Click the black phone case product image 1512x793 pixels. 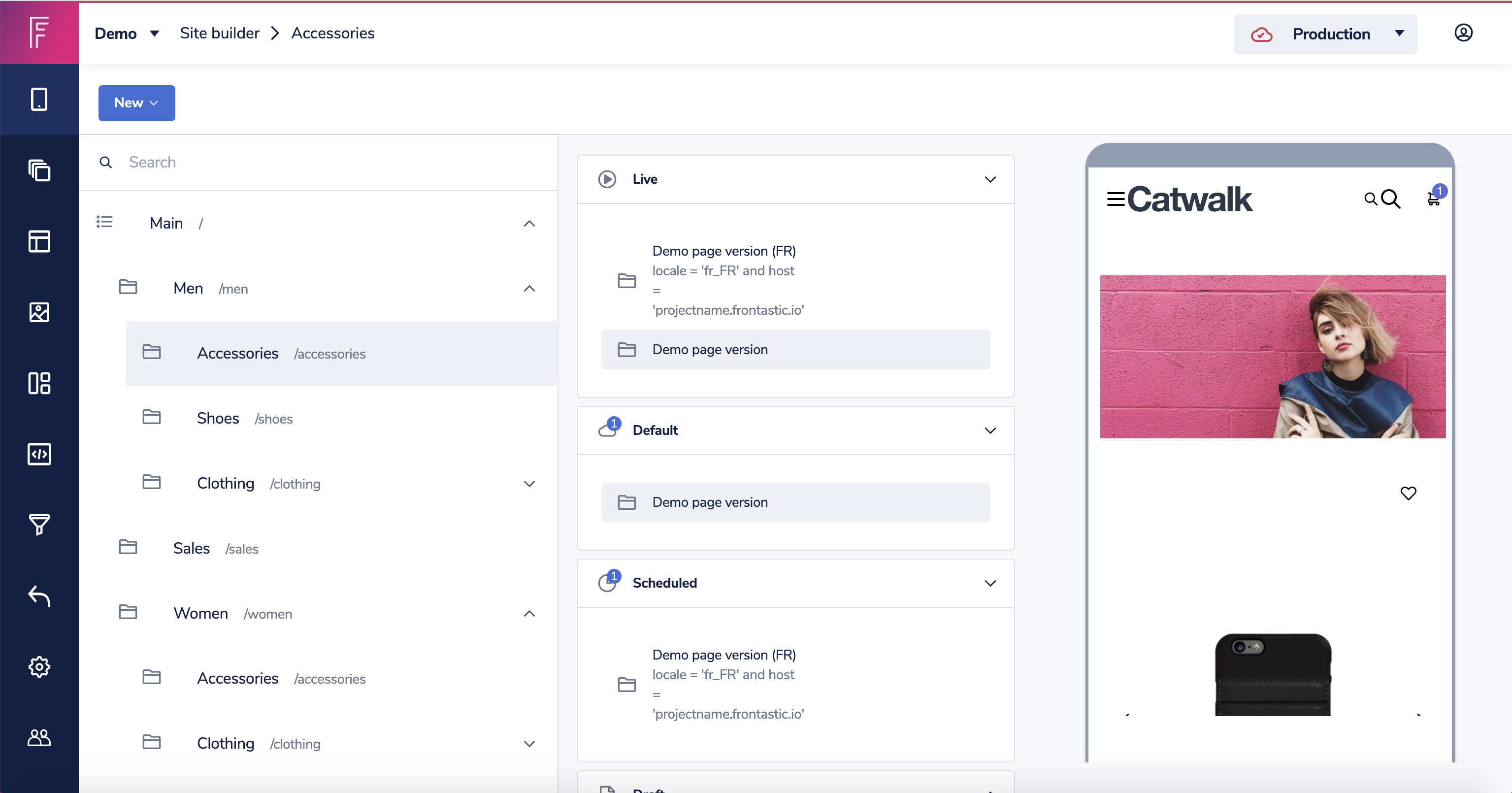click(1273, 674)
